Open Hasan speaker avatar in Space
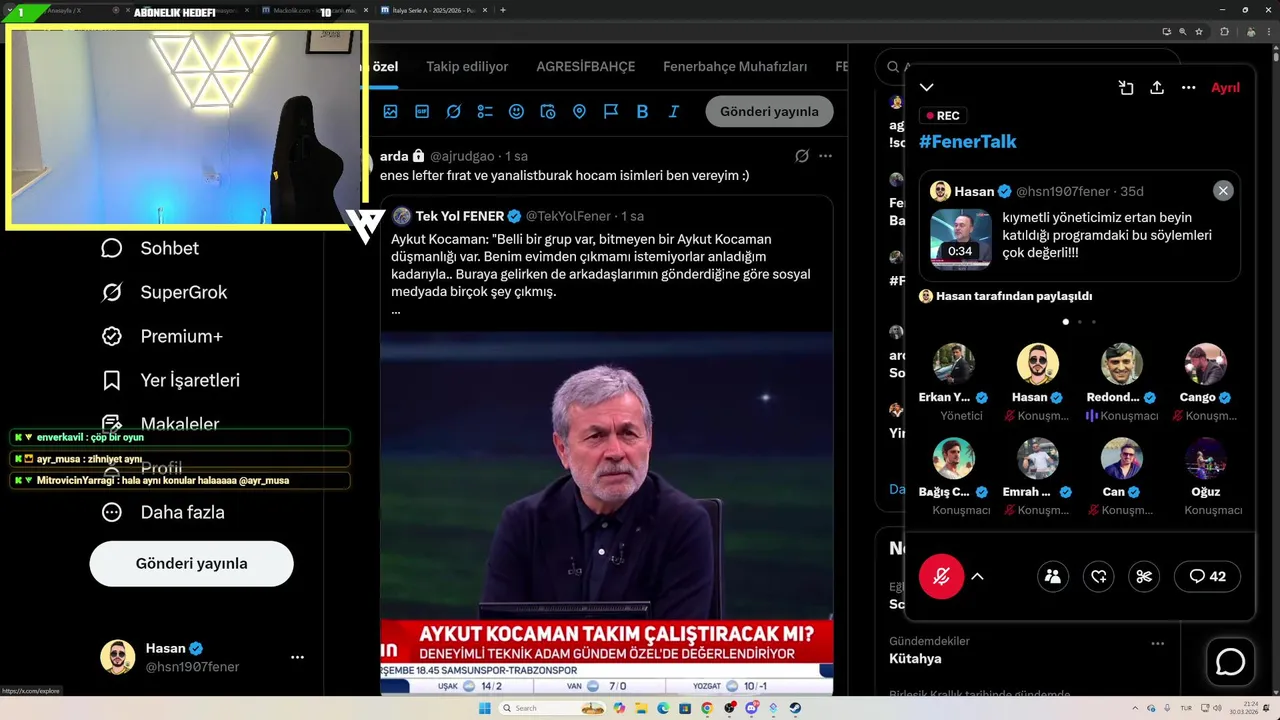Viewport: 1280px width, 720px height. point(1038,364)
